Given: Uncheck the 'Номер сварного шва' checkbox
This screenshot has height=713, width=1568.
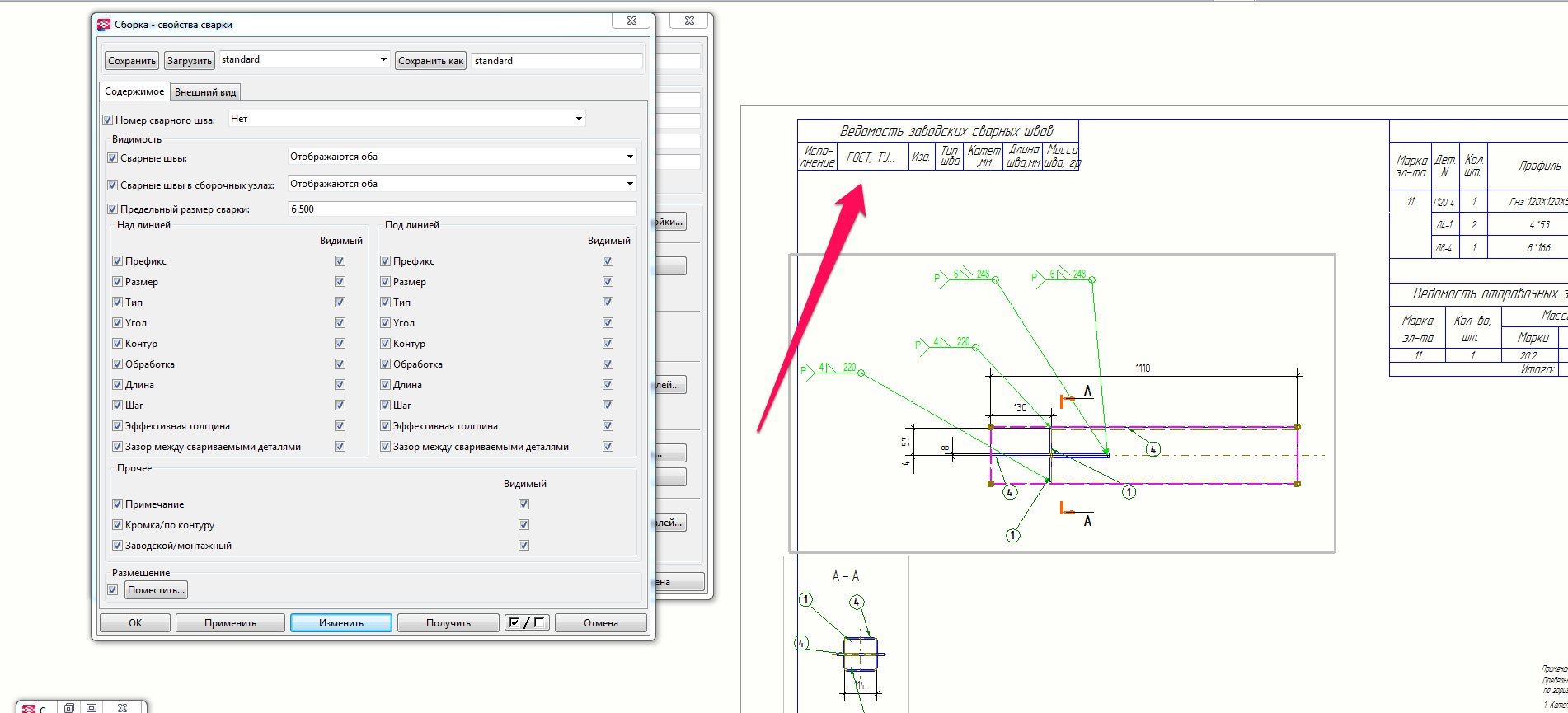Looking at the screenshot, I should point(108,120).
